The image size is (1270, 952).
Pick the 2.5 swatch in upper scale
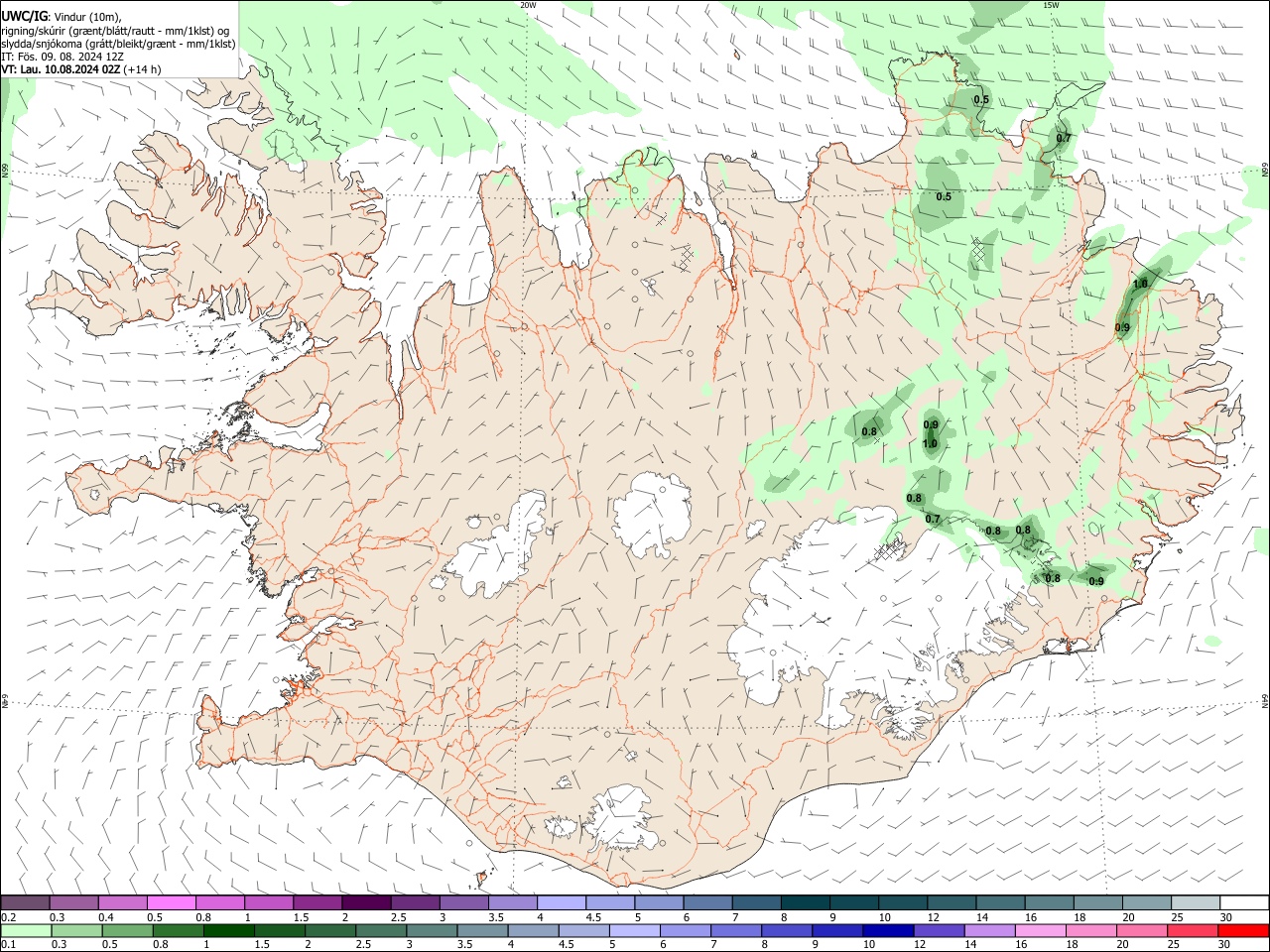point(415,902)
